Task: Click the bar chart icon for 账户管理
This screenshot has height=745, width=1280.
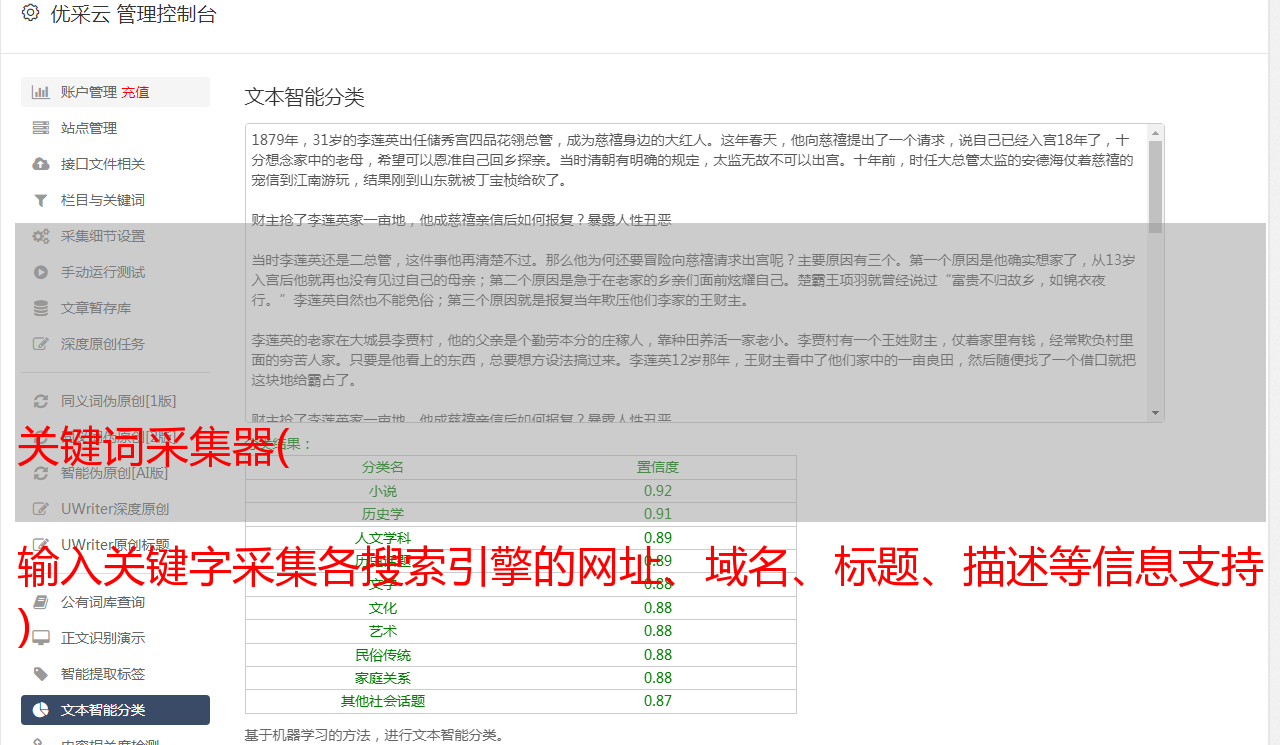Action: (x=41, y=92)
